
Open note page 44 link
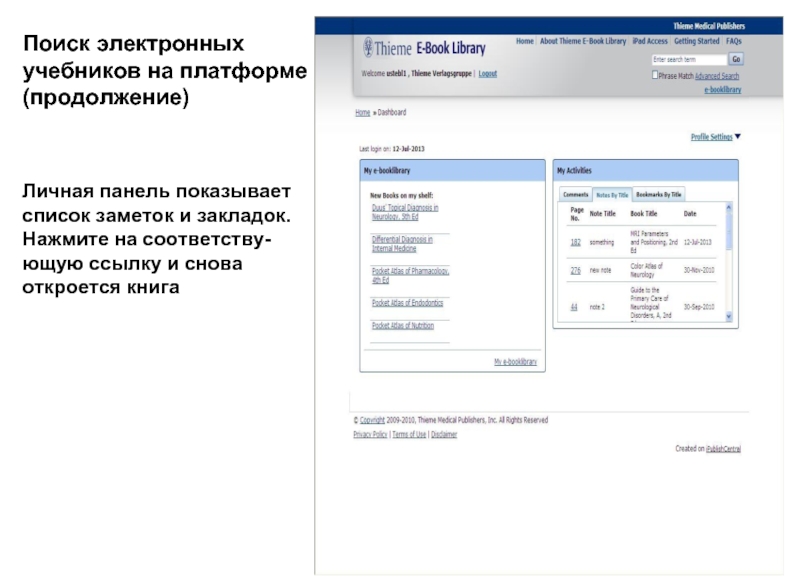click(x=574, y=307)
